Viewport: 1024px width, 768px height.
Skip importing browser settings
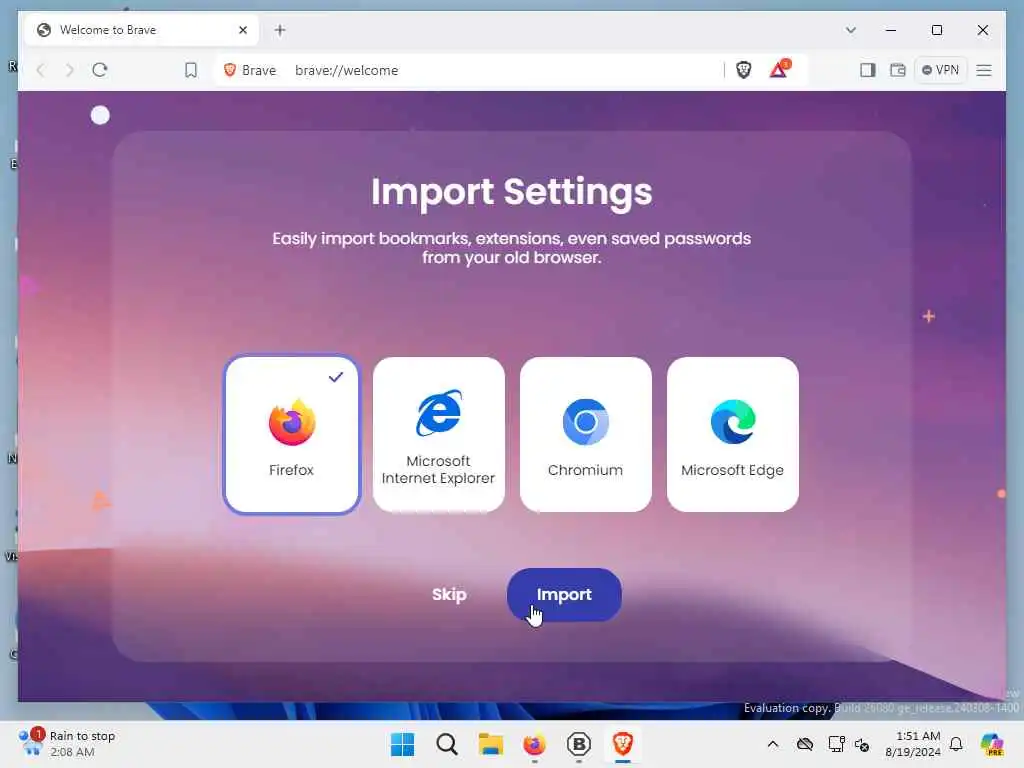[x=449, y=594]
